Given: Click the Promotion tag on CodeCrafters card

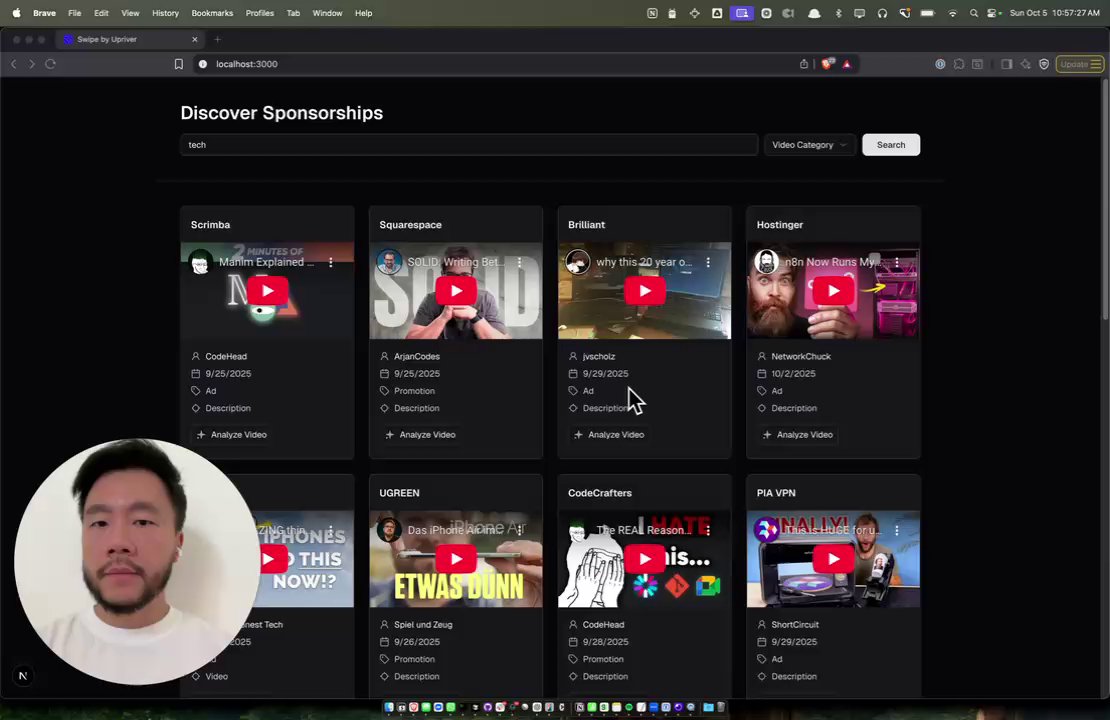Looking at the screenshot, I should 602,658.
